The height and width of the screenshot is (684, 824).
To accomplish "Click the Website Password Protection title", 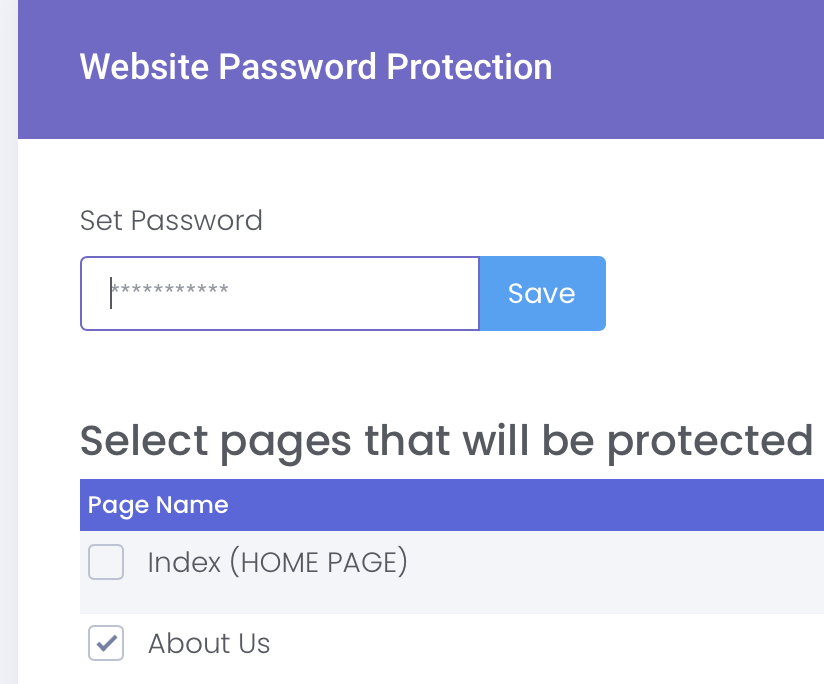I will click(x=316, y=67).
